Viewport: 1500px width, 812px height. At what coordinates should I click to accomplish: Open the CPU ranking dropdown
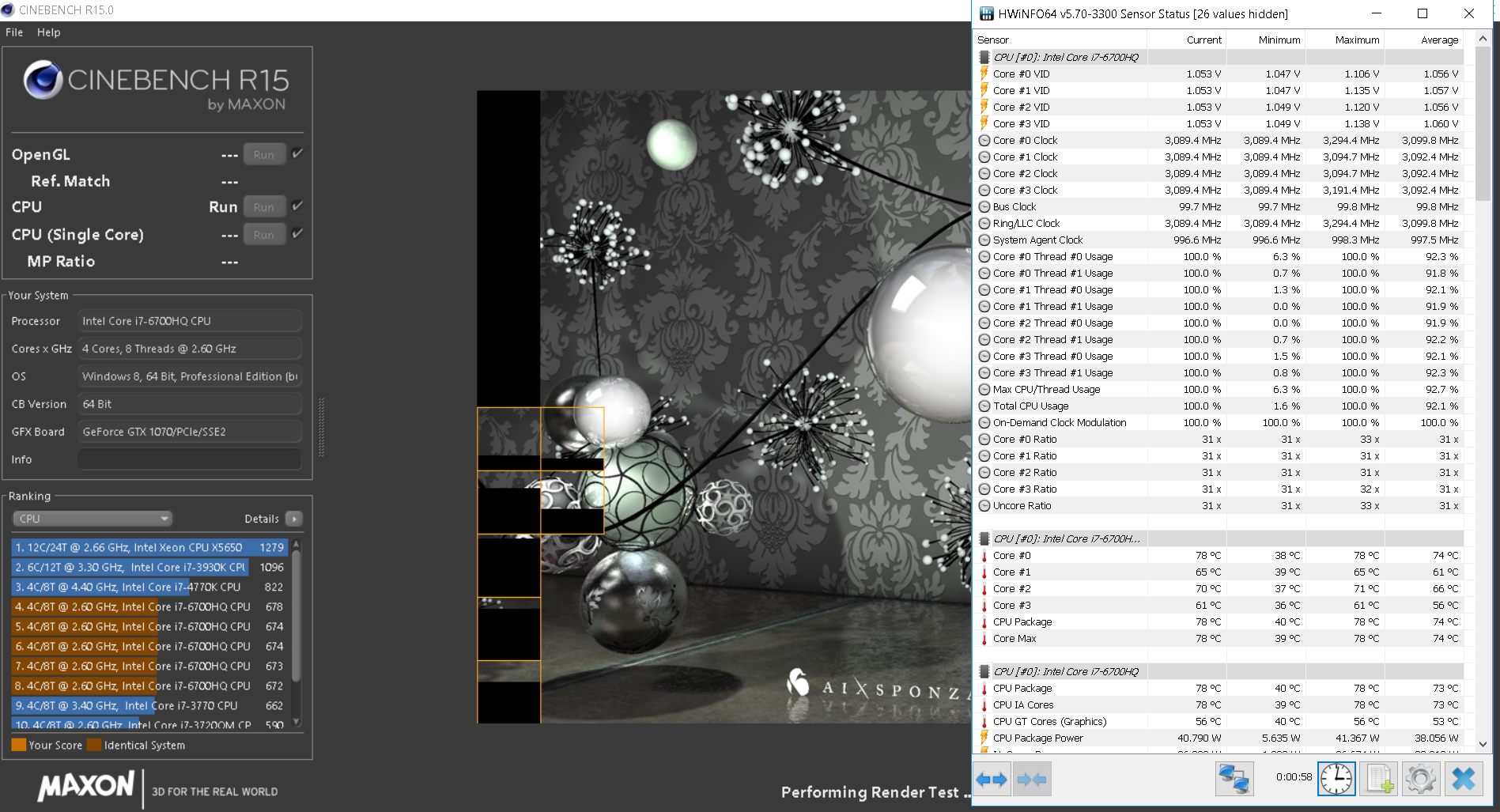click(x=93, y=519)
